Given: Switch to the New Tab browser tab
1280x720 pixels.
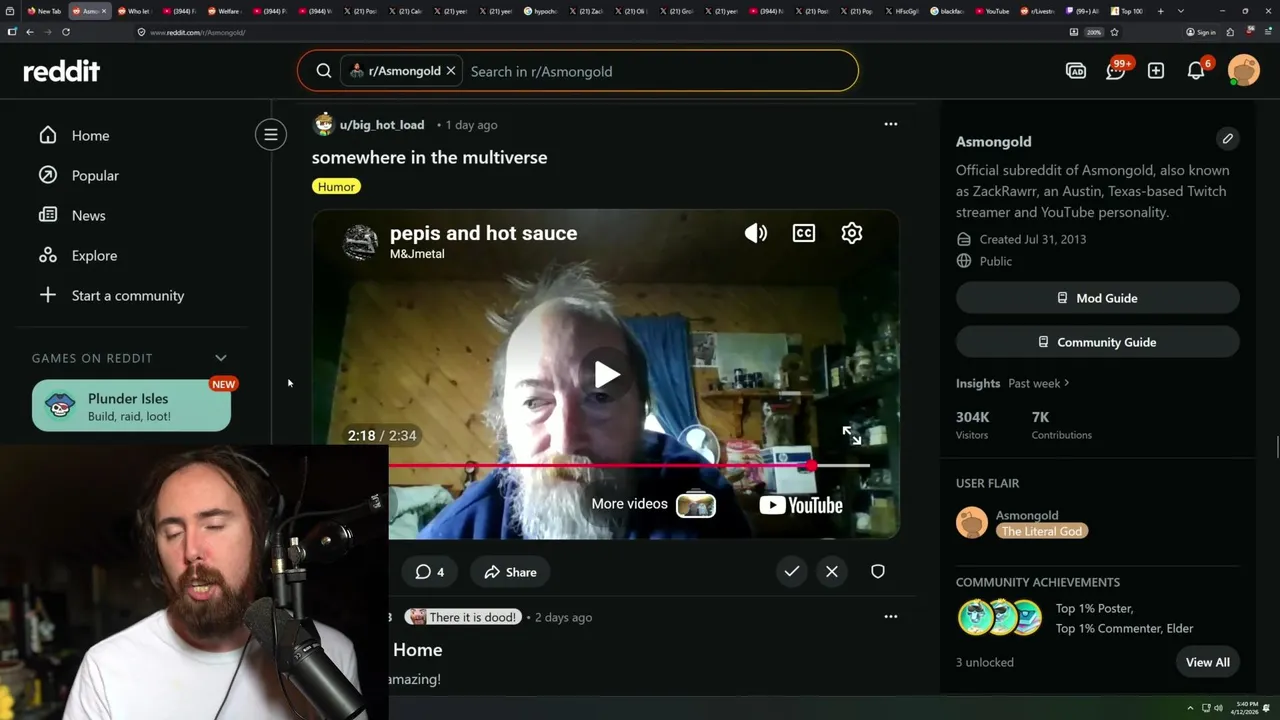Looking at the screenshot, I should 45,11.
